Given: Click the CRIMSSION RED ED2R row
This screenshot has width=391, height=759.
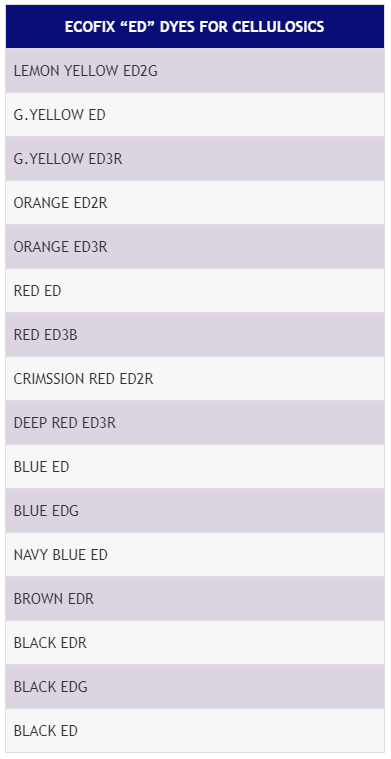Looking at the screenshot, I should 195,379.
